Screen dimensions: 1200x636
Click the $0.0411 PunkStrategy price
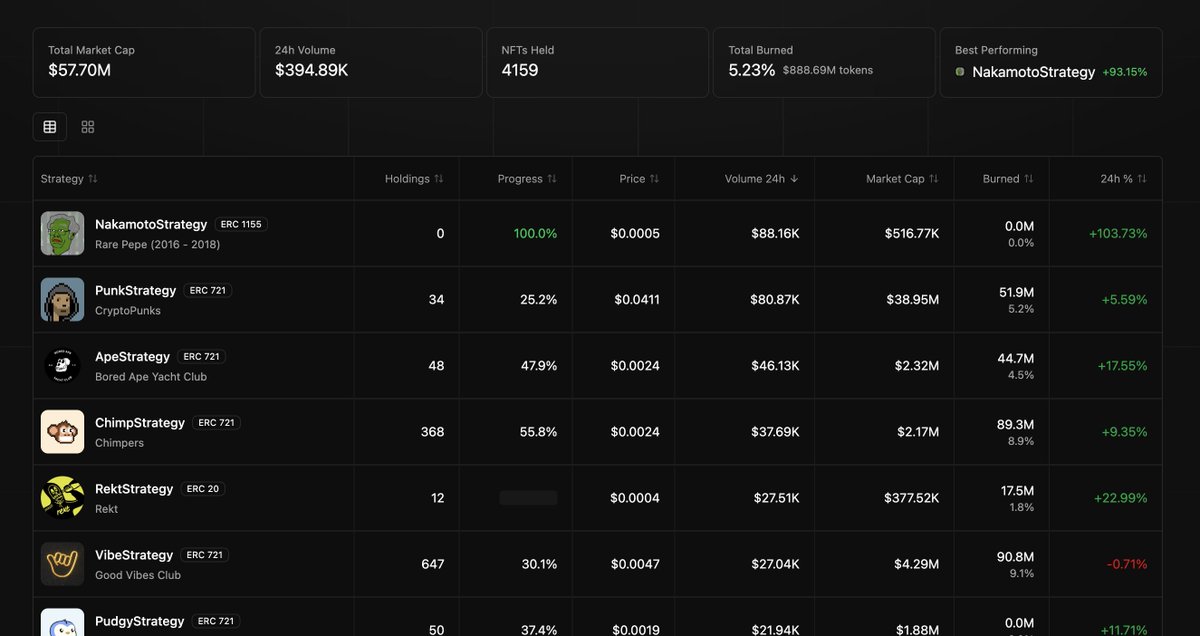[x=635, y=299]
